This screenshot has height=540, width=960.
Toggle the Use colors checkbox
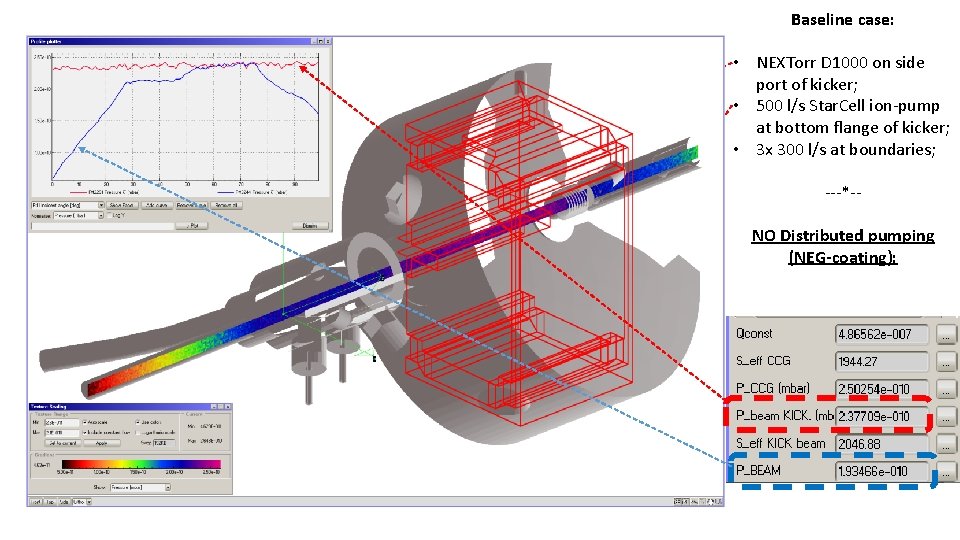coord(138,422)
